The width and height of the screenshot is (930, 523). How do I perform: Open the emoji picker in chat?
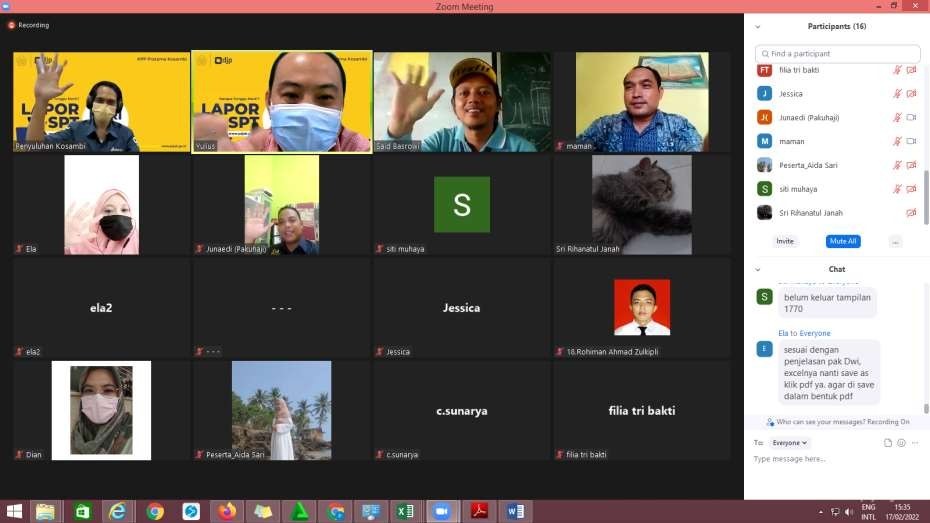(x=901, y=442)
